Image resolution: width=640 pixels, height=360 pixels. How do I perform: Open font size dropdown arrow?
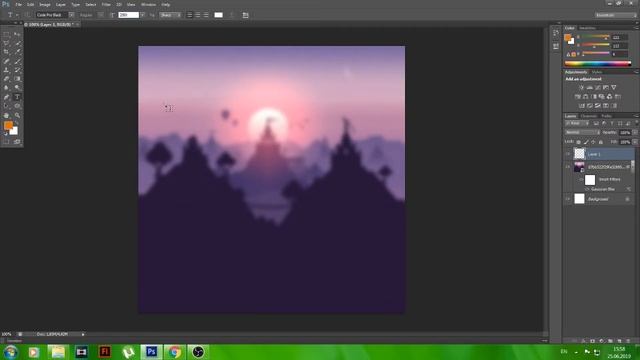click(x=142, y=15)
